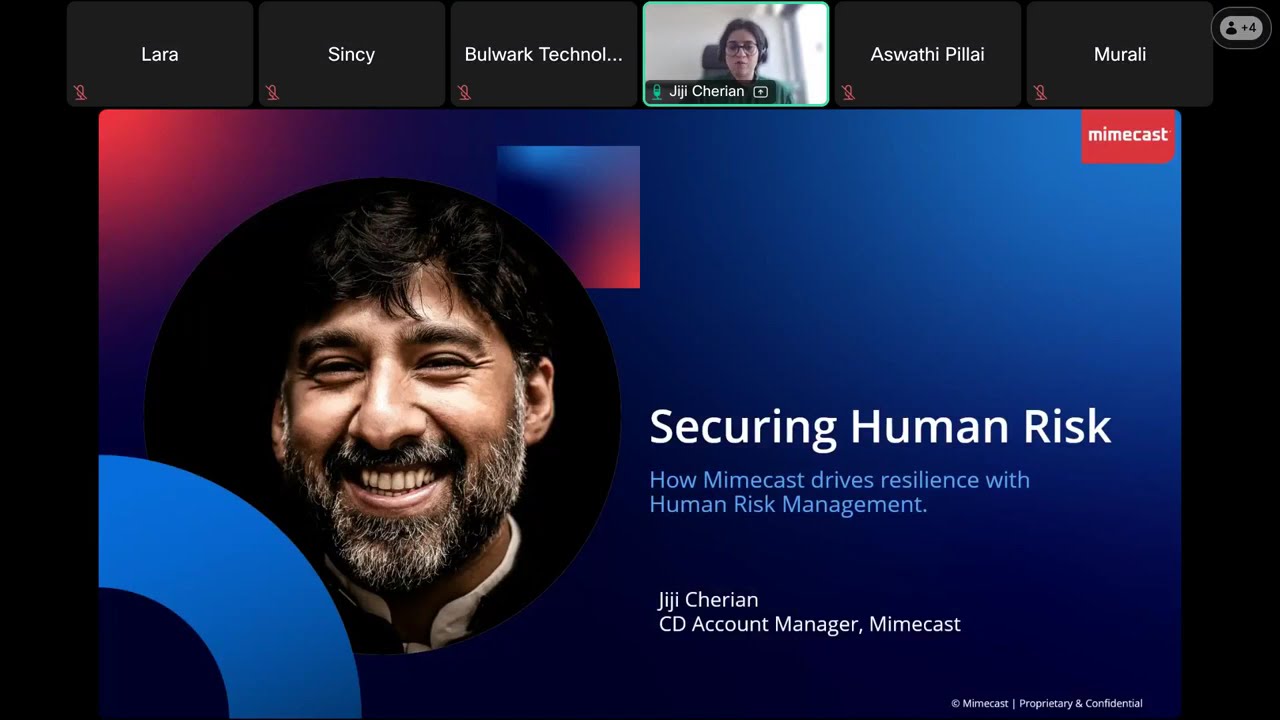Select the Bulwark Technol... participant tile

[x=544, y=54]
